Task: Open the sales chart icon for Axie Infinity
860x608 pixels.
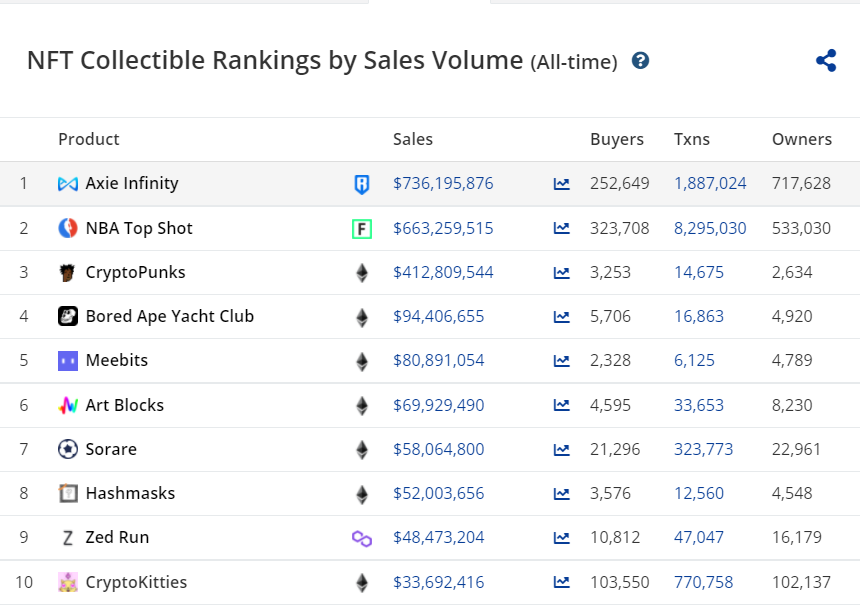Action: point(561,184)
